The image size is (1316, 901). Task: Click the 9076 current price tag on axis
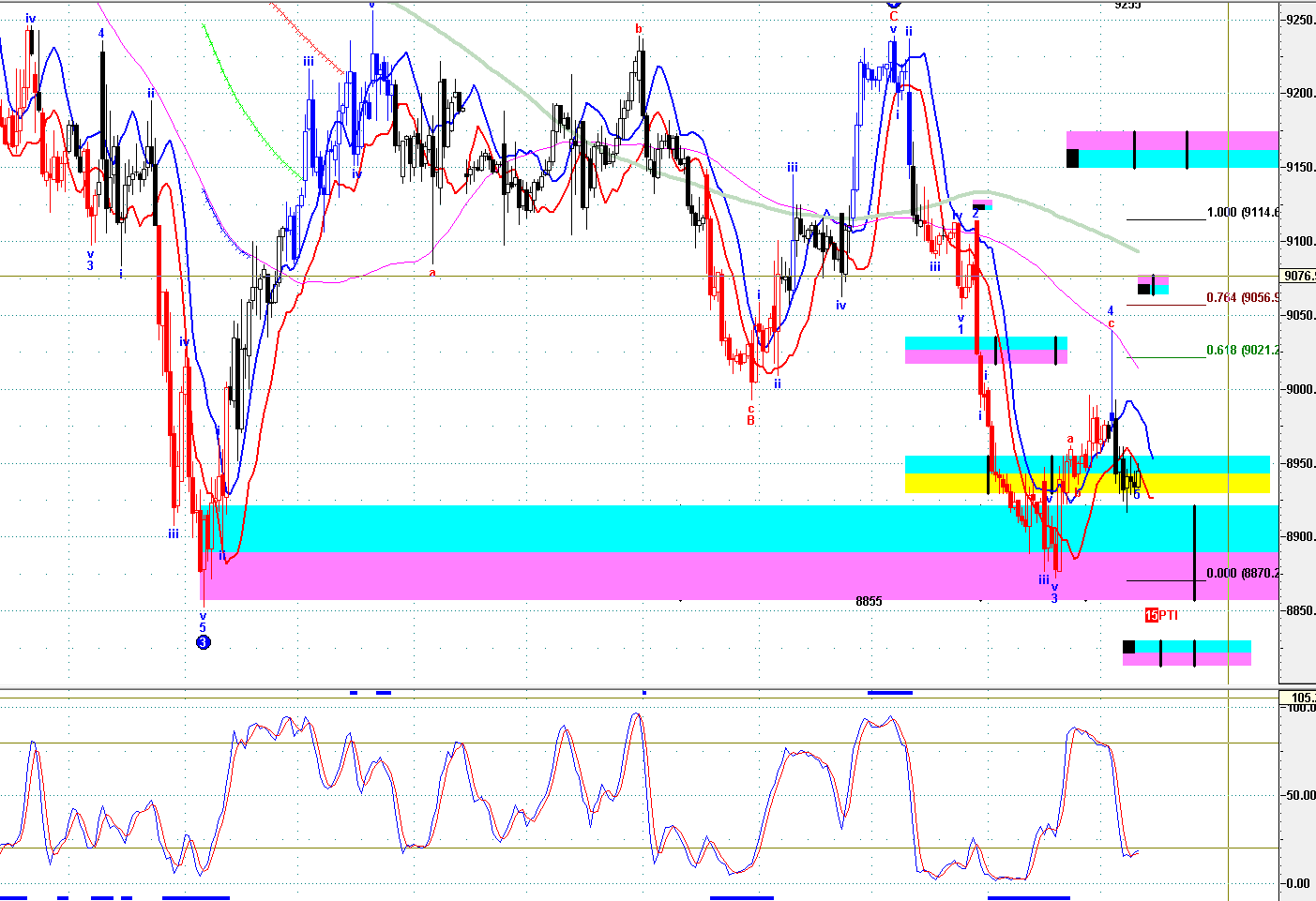point(1298,276)
